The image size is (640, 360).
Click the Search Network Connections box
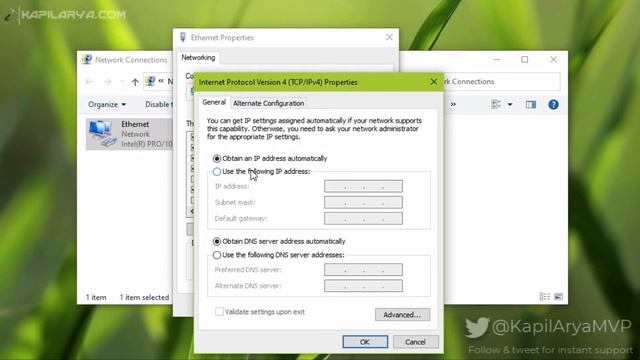click(x=502, y=82)
